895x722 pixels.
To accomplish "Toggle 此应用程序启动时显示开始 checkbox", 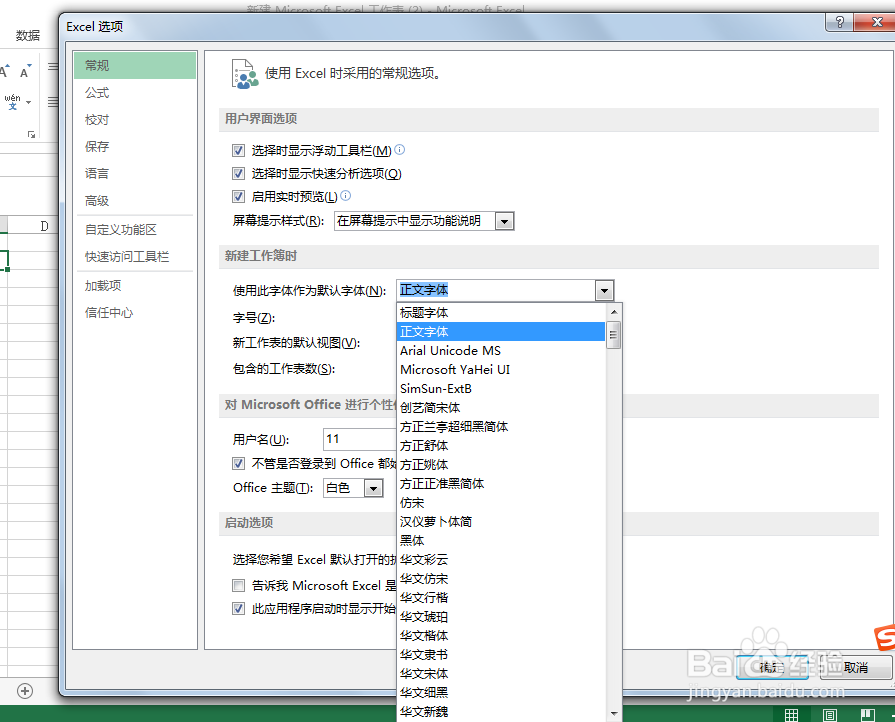I will click(x=239, y=609).
